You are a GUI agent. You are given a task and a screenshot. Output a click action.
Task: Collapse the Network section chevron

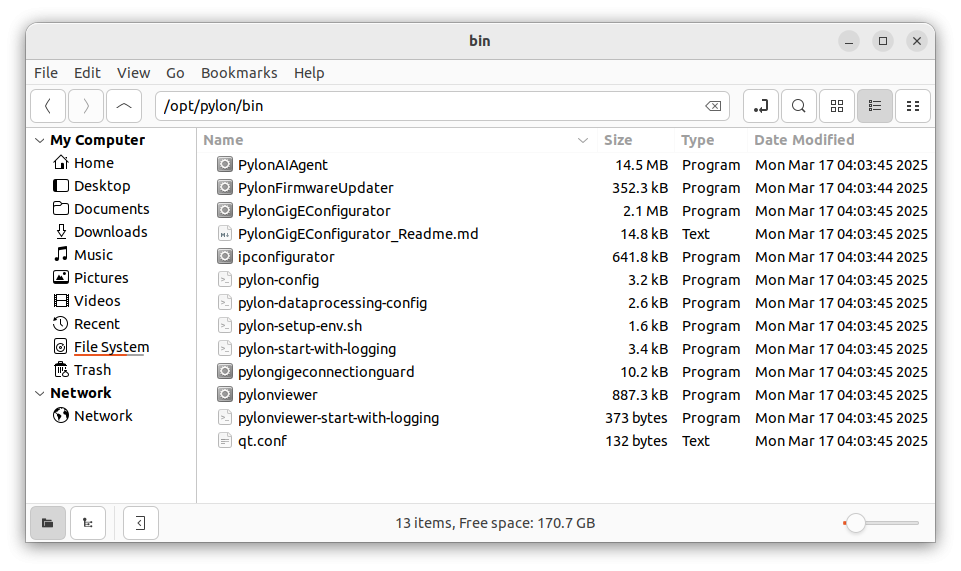40,393
